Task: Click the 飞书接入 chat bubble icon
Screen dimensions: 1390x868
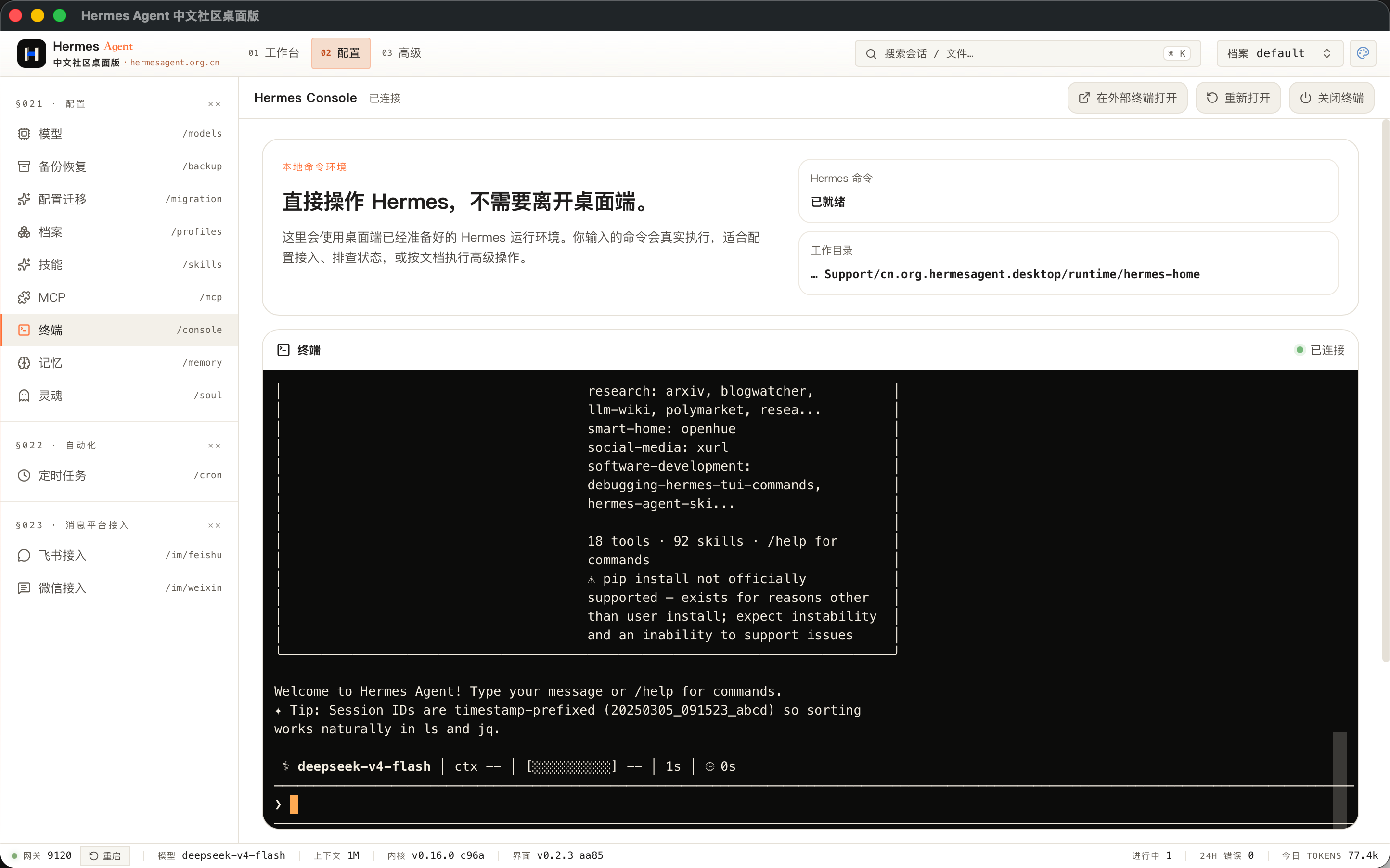Action: 24,555
